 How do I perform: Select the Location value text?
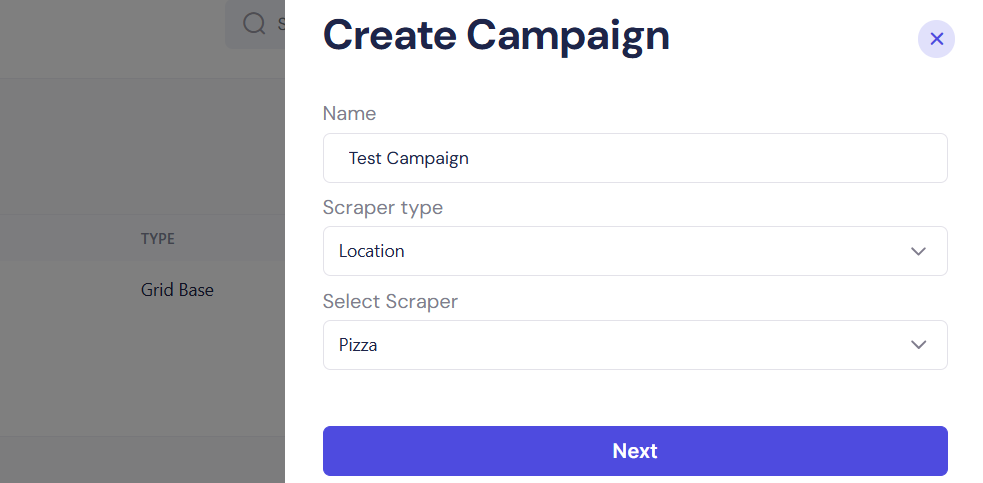pos(371,251)
